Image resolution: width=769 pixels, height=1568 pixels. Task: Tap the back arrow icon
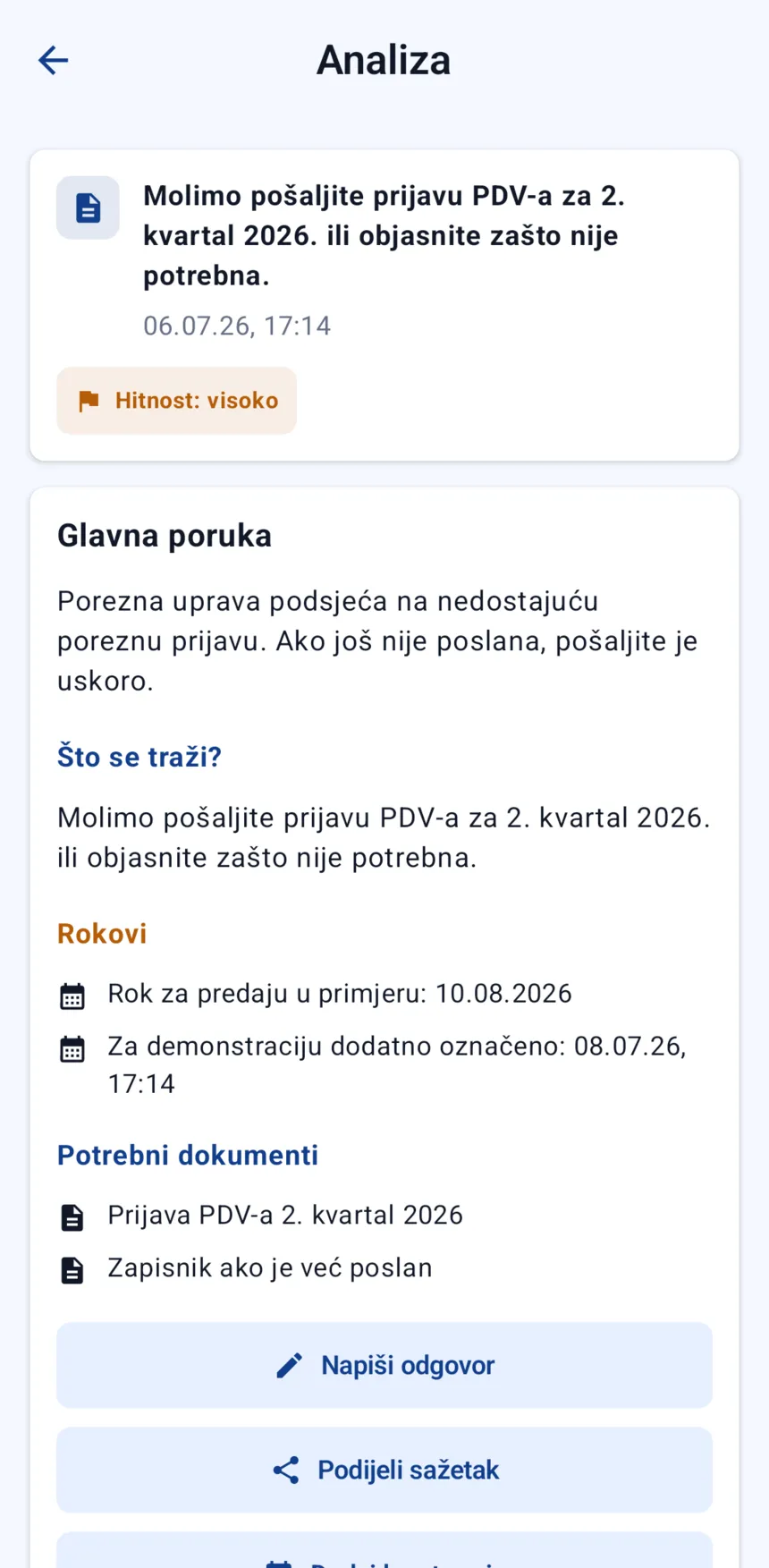point(53,60)
